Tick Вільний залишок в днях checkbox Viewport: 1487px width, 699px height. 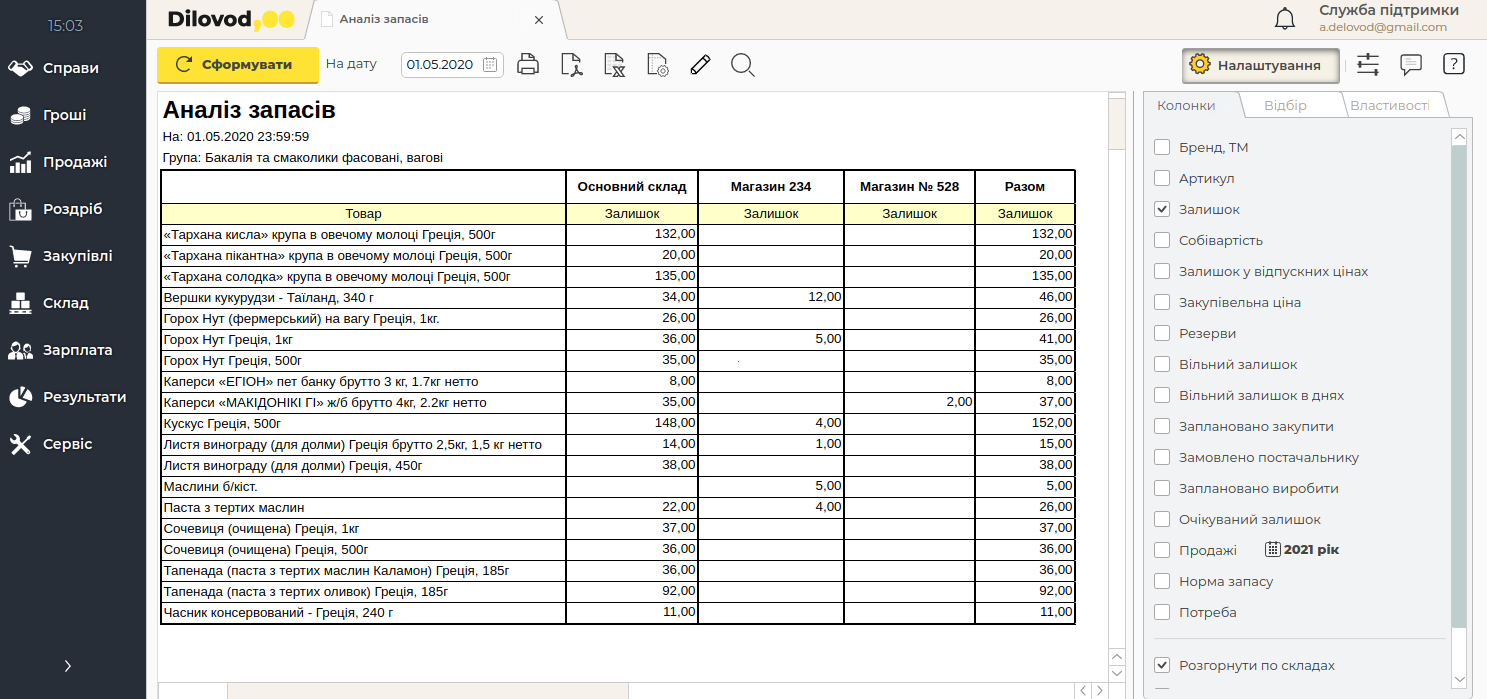point(1162,395)
